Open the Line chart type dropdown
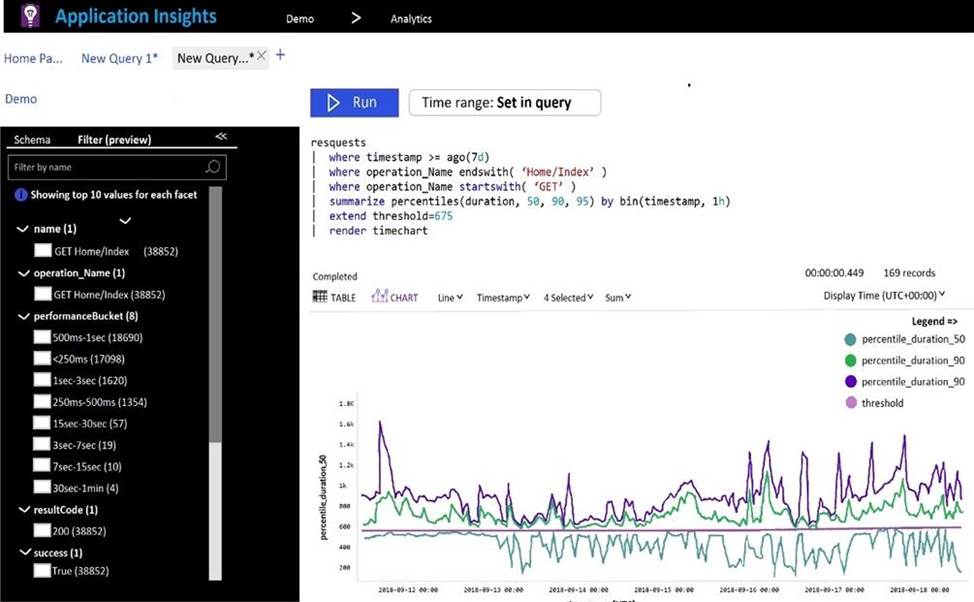 [x=450, y=297]
